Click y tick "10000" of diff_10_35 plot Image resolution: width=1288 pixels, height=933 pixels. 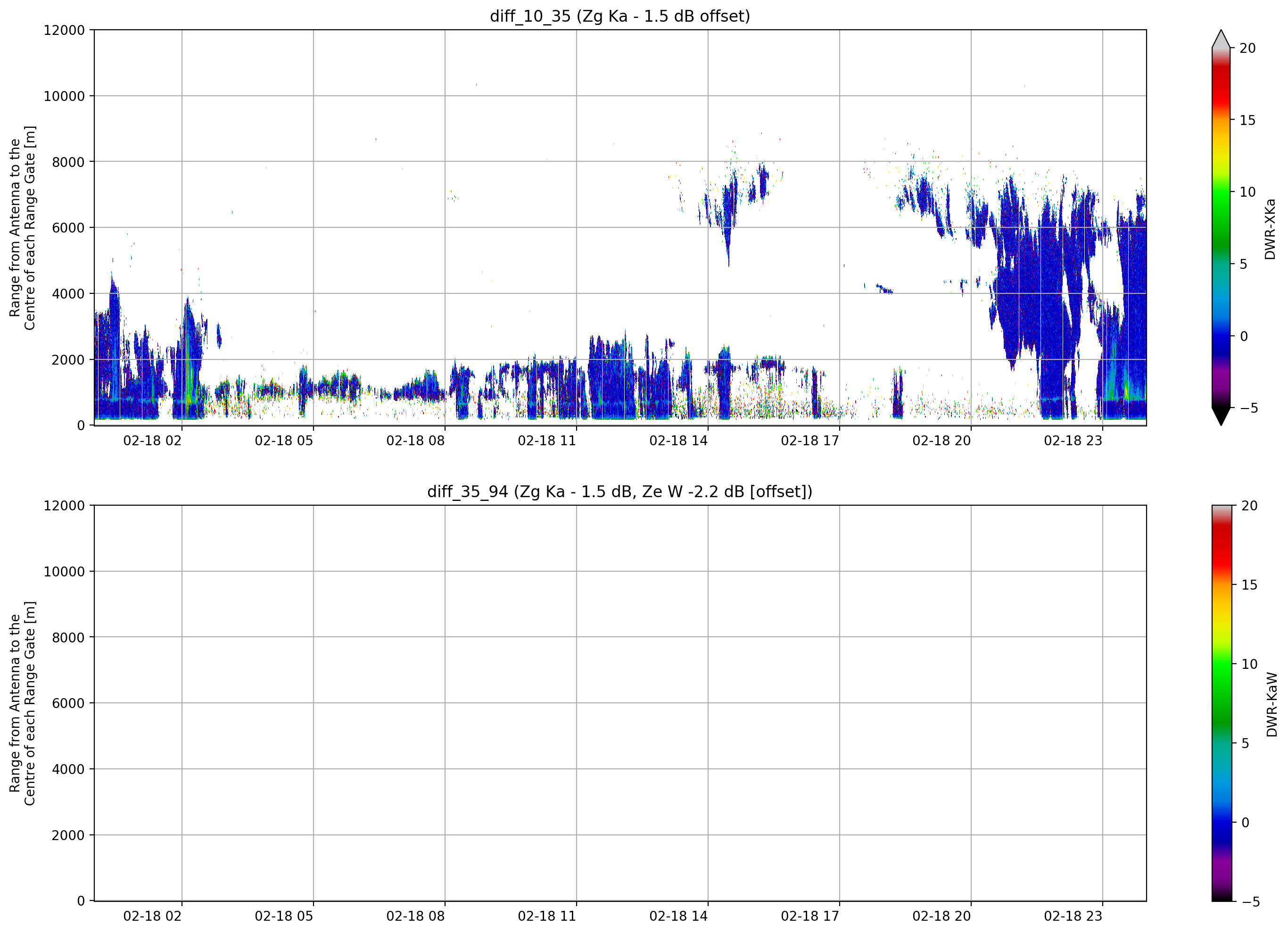(x=64, y=96)
